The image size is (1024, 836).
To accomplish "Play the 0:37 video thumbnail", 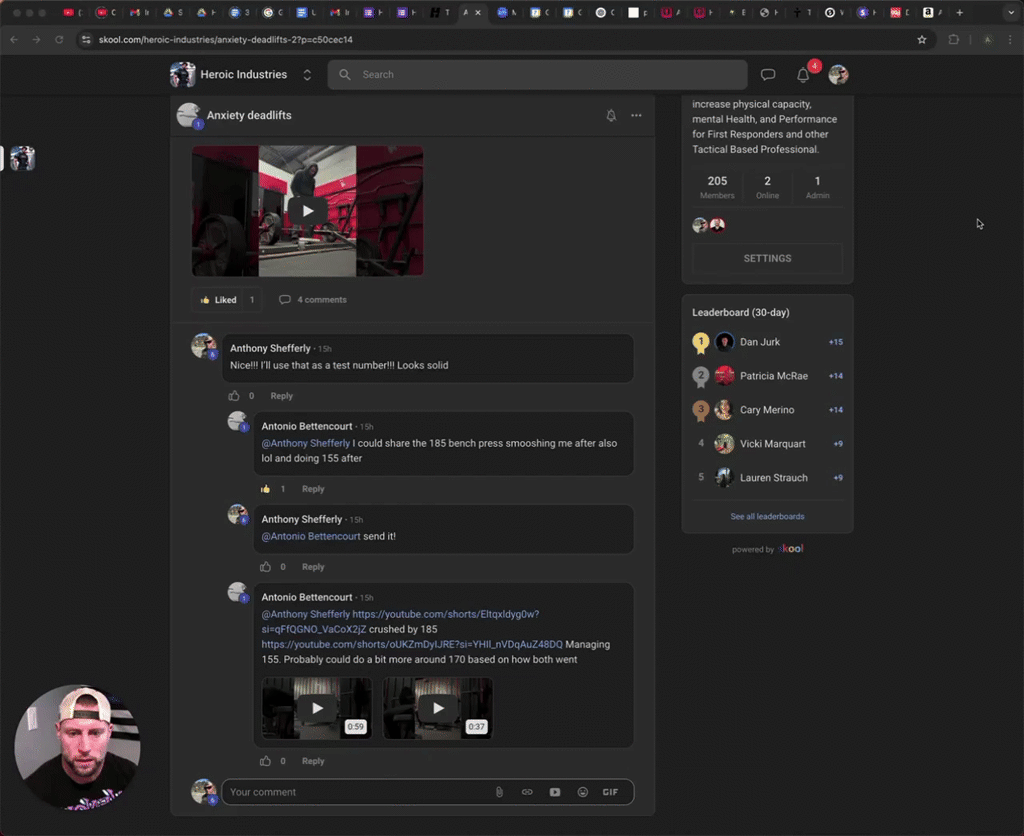I will click(x=438, y=708).
